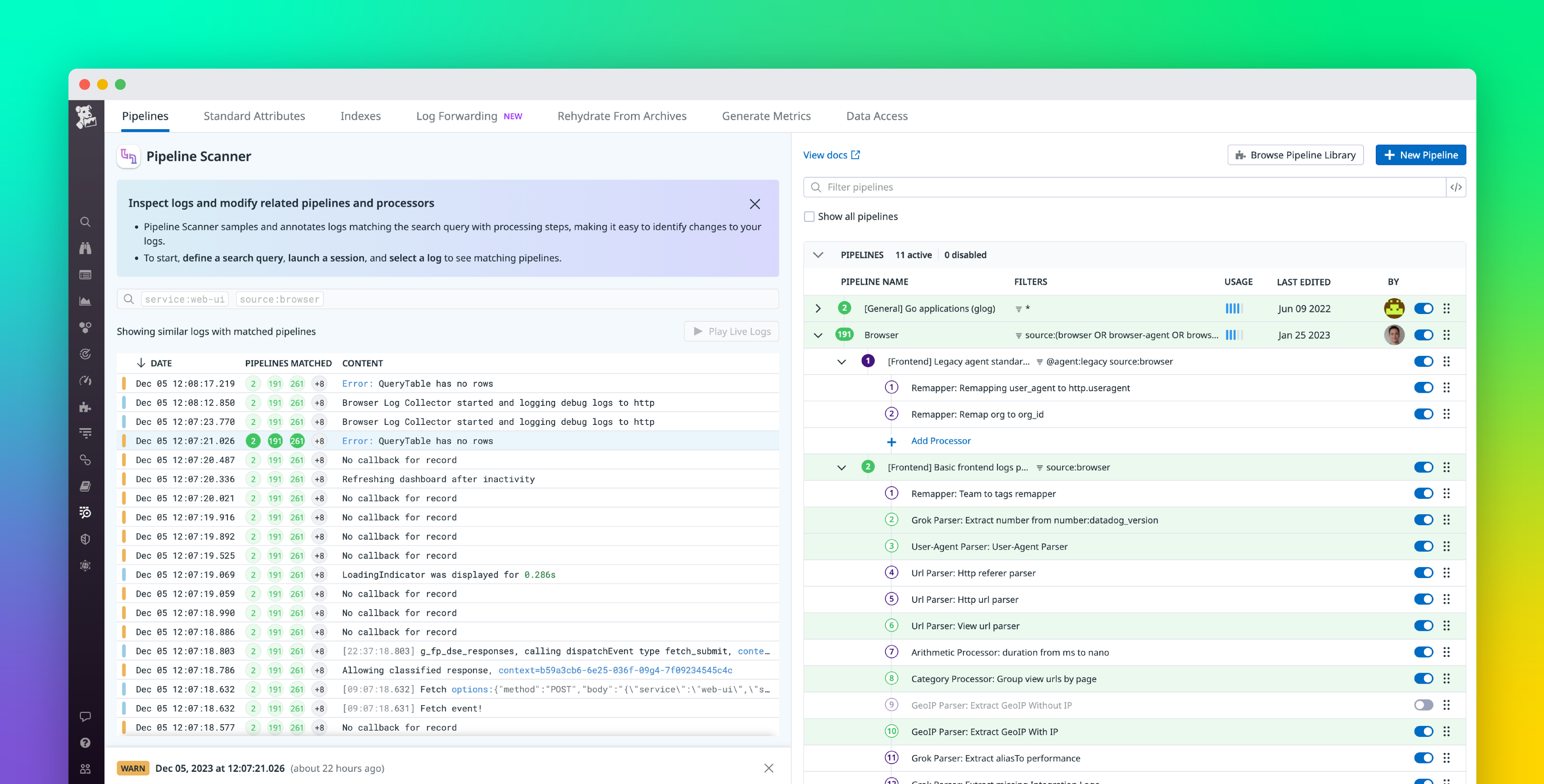Open the Generate Metrics tab
The width and height of the screenshot is (1544, 784).
pyautogui.click(x=766, y=116)
